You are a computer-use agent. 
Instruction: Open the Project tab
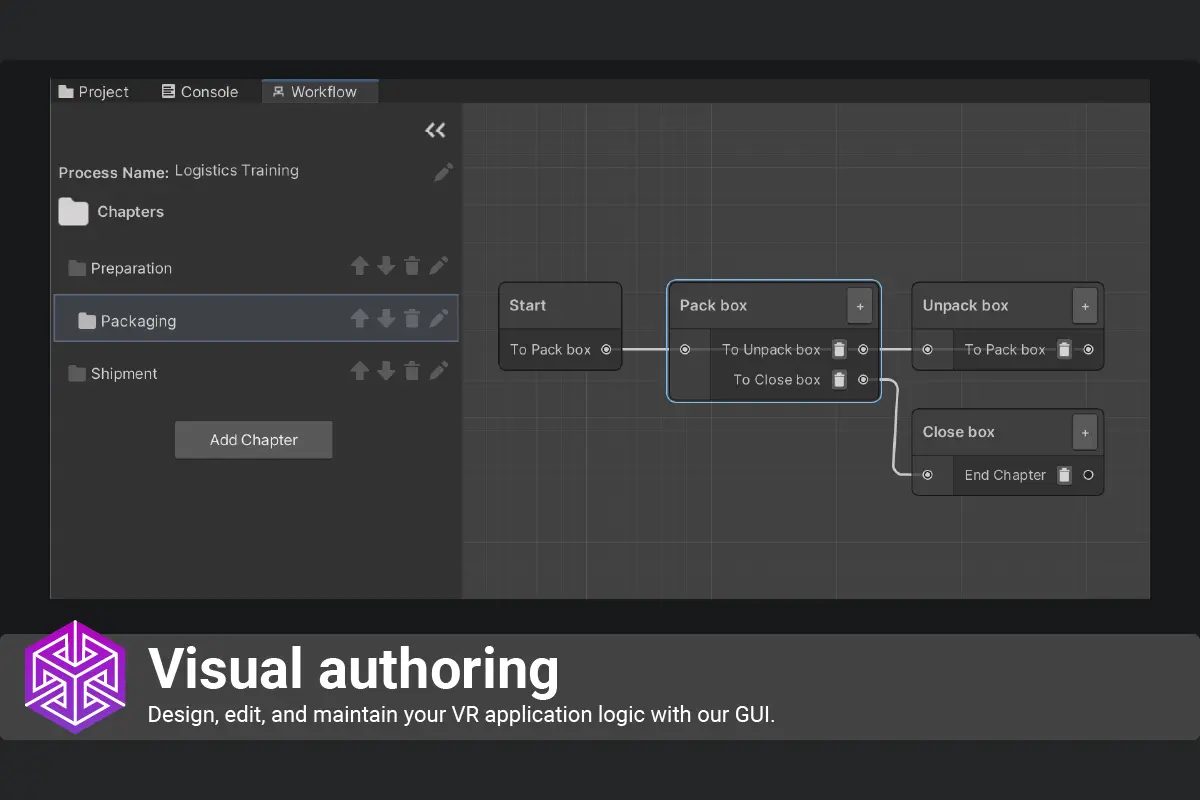[94, 92]
